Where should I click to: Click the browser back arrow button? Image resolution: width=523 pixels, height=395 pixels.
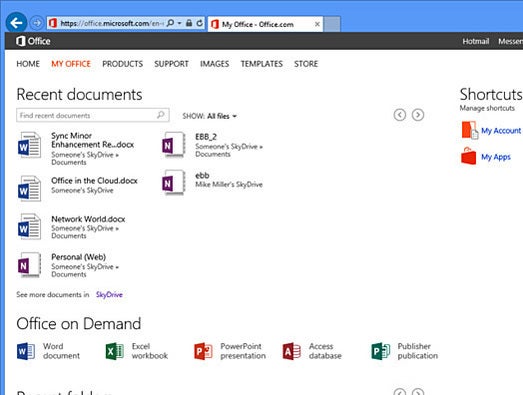click(x=16, y=23)
